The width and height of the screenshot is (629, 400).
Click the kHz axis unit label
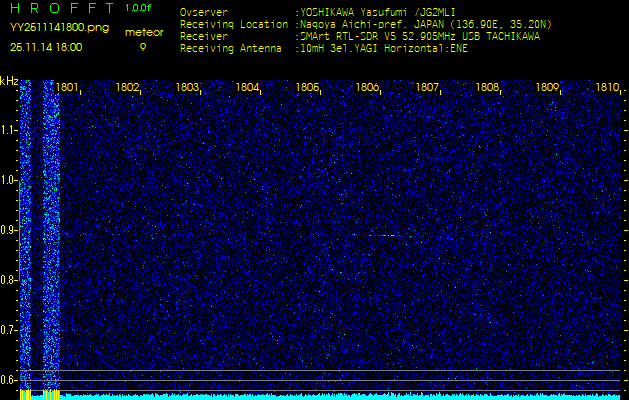[x=9, y=81]
